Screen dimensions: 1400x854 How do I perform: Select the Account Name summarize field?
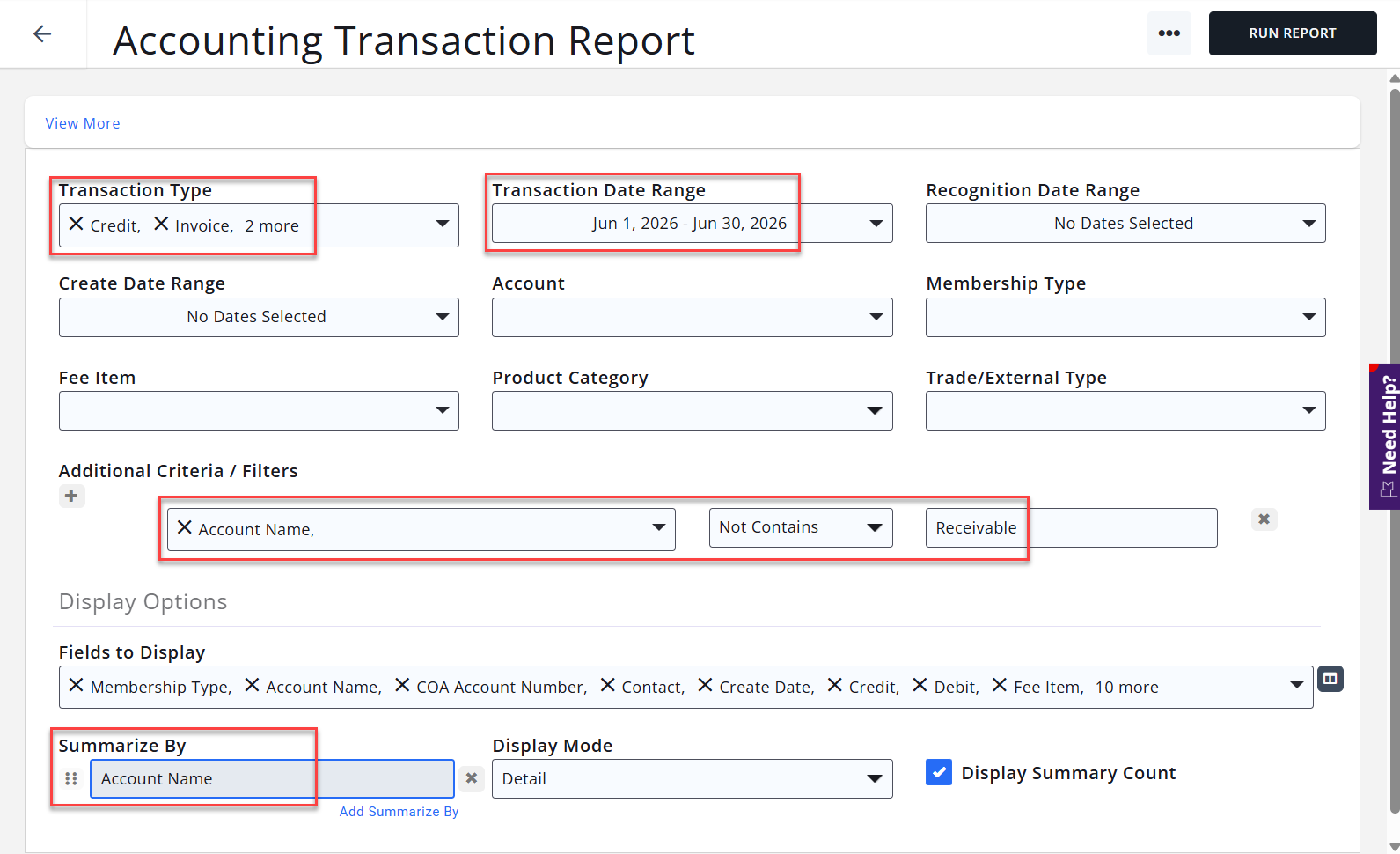(272, 779)
